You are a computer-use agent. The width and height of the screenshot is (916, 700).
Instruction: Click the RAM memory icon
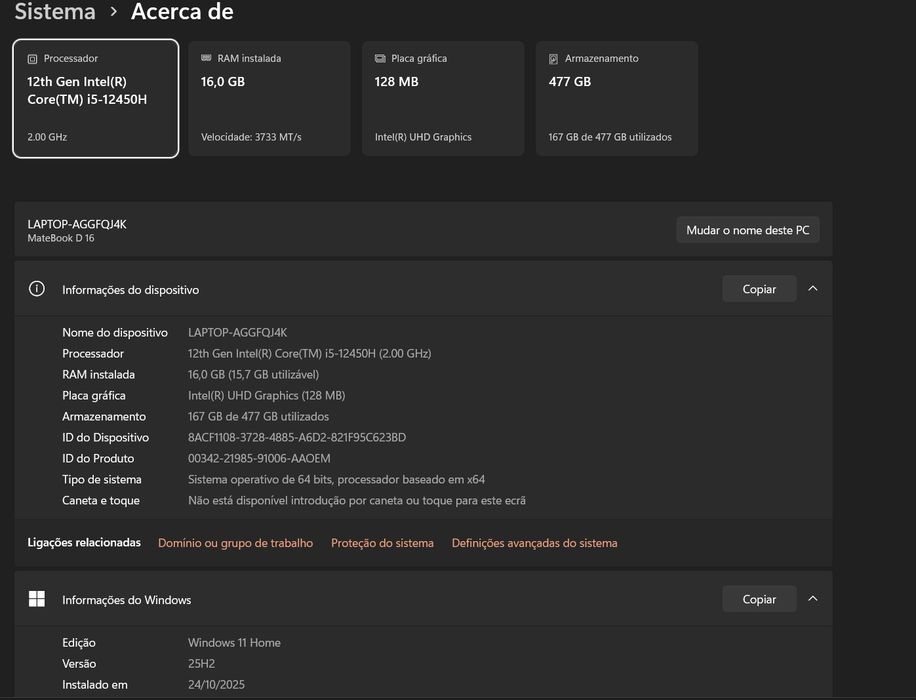(x=206, y=58)
